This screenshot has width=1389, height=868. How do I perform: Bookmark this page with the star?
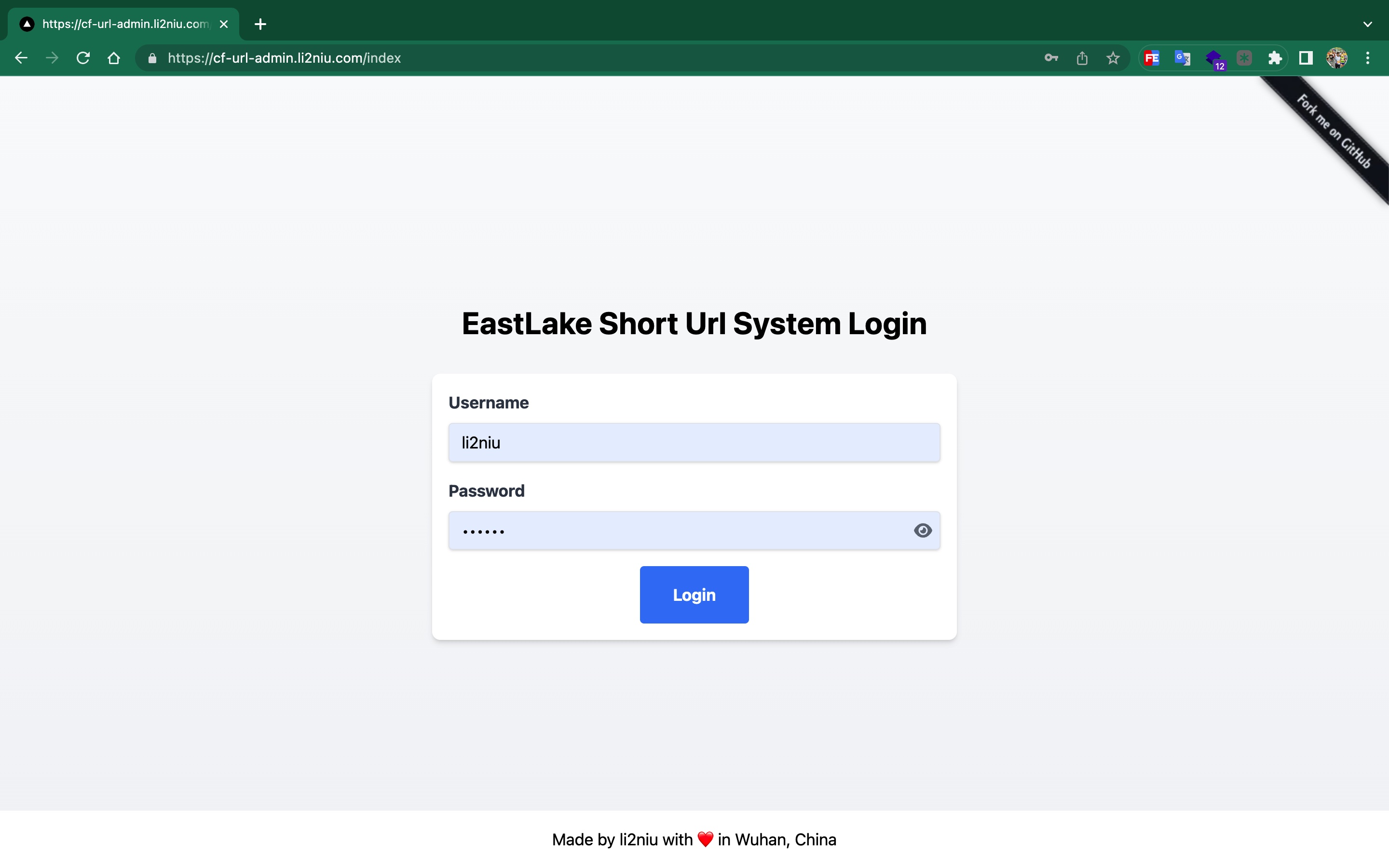pyautogui.click(x=1113, y=58)
